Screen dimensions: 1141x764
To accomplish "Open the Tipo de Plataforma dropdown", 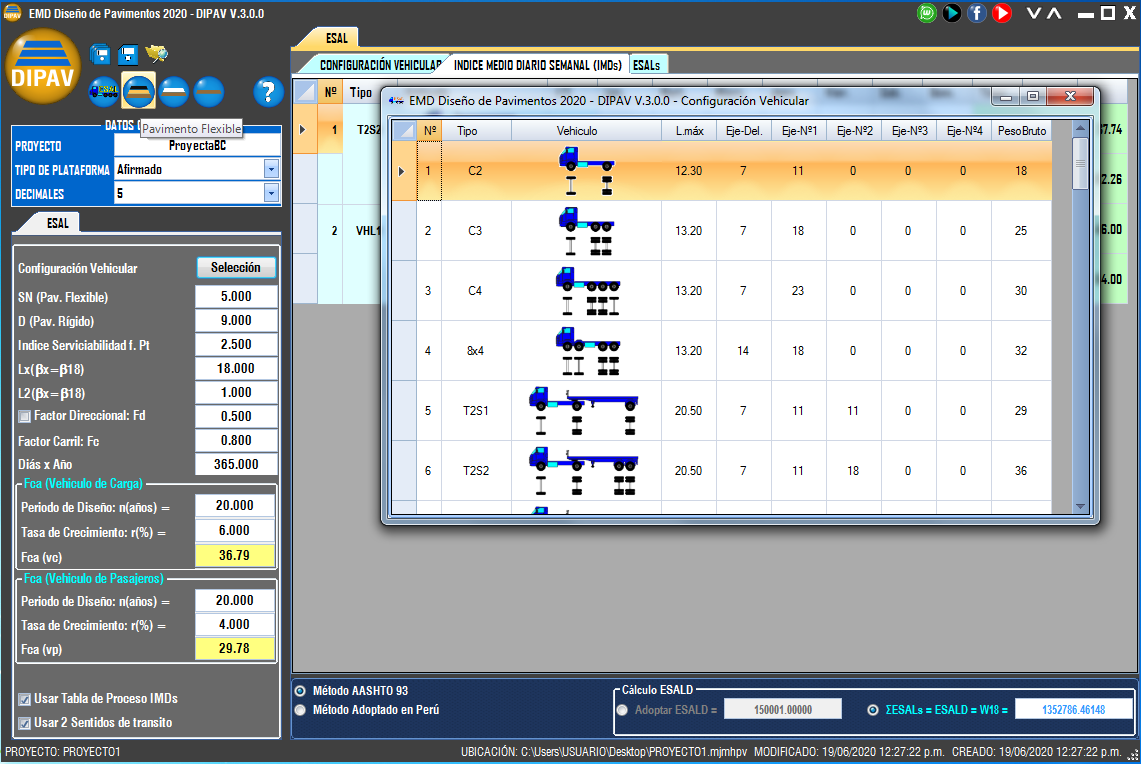I will pos(271,169).
